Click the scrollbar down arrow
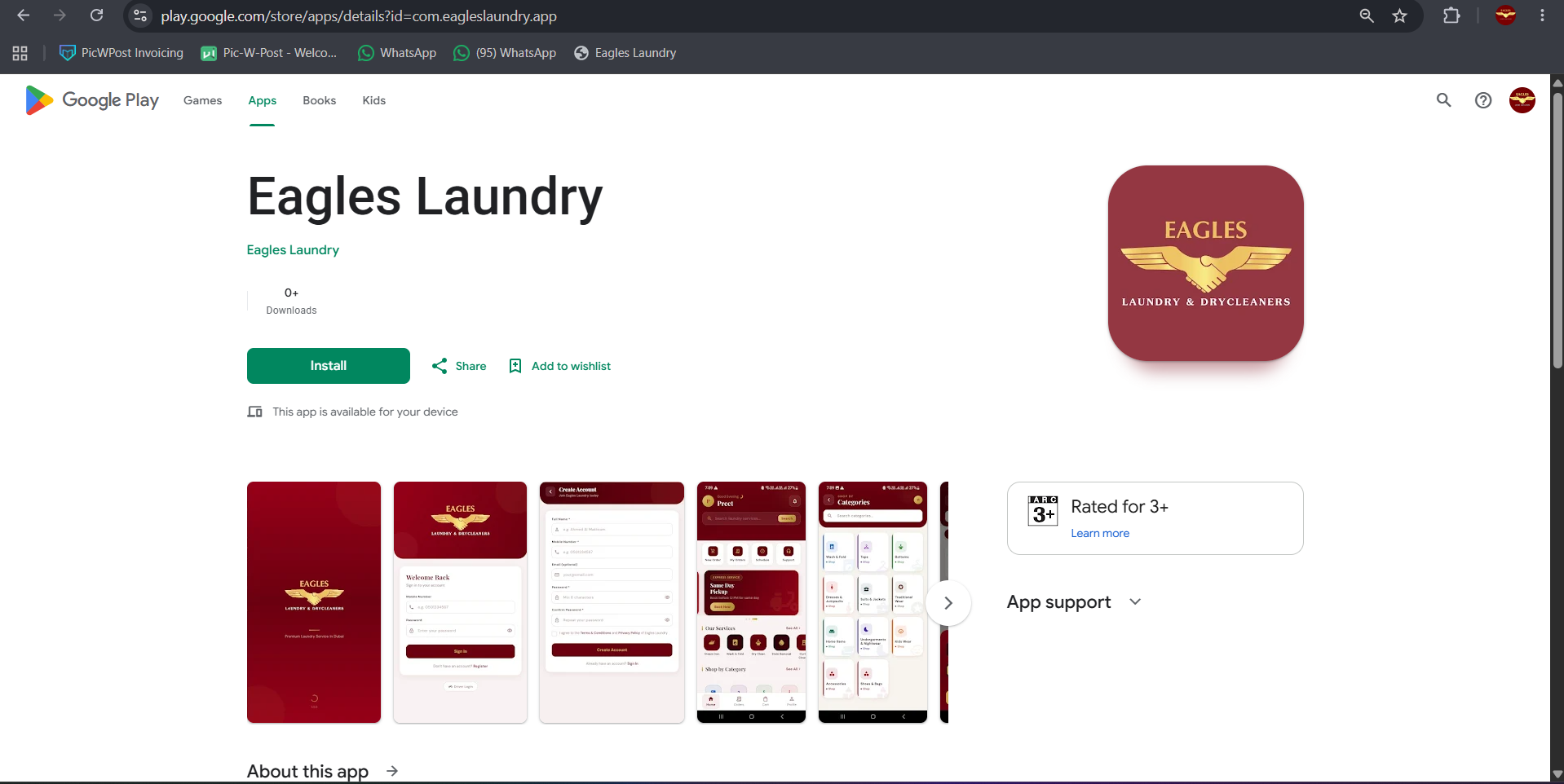Screen dimensions: 1564x784 pos(1557,774)
